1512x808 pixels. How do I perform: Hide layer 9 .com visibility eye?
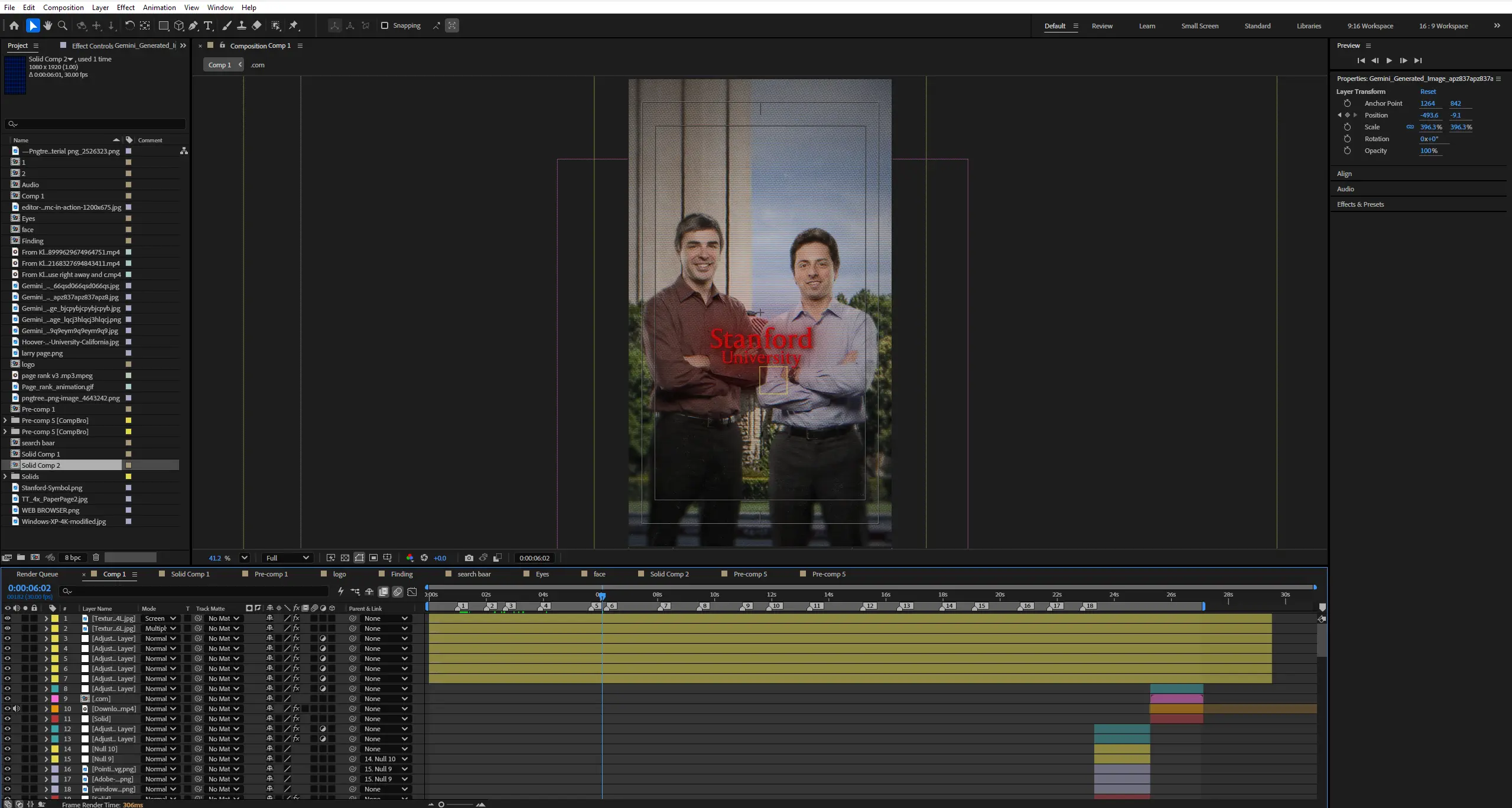click(x=7, y=699)
